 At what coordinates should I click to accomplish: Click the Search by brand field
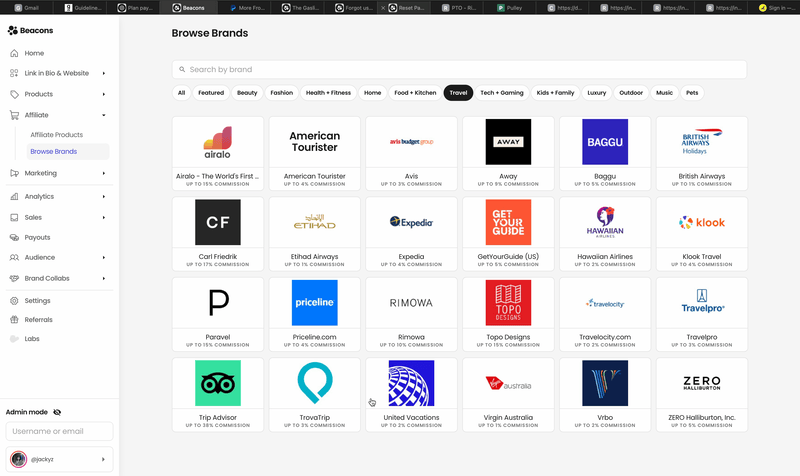459,69
